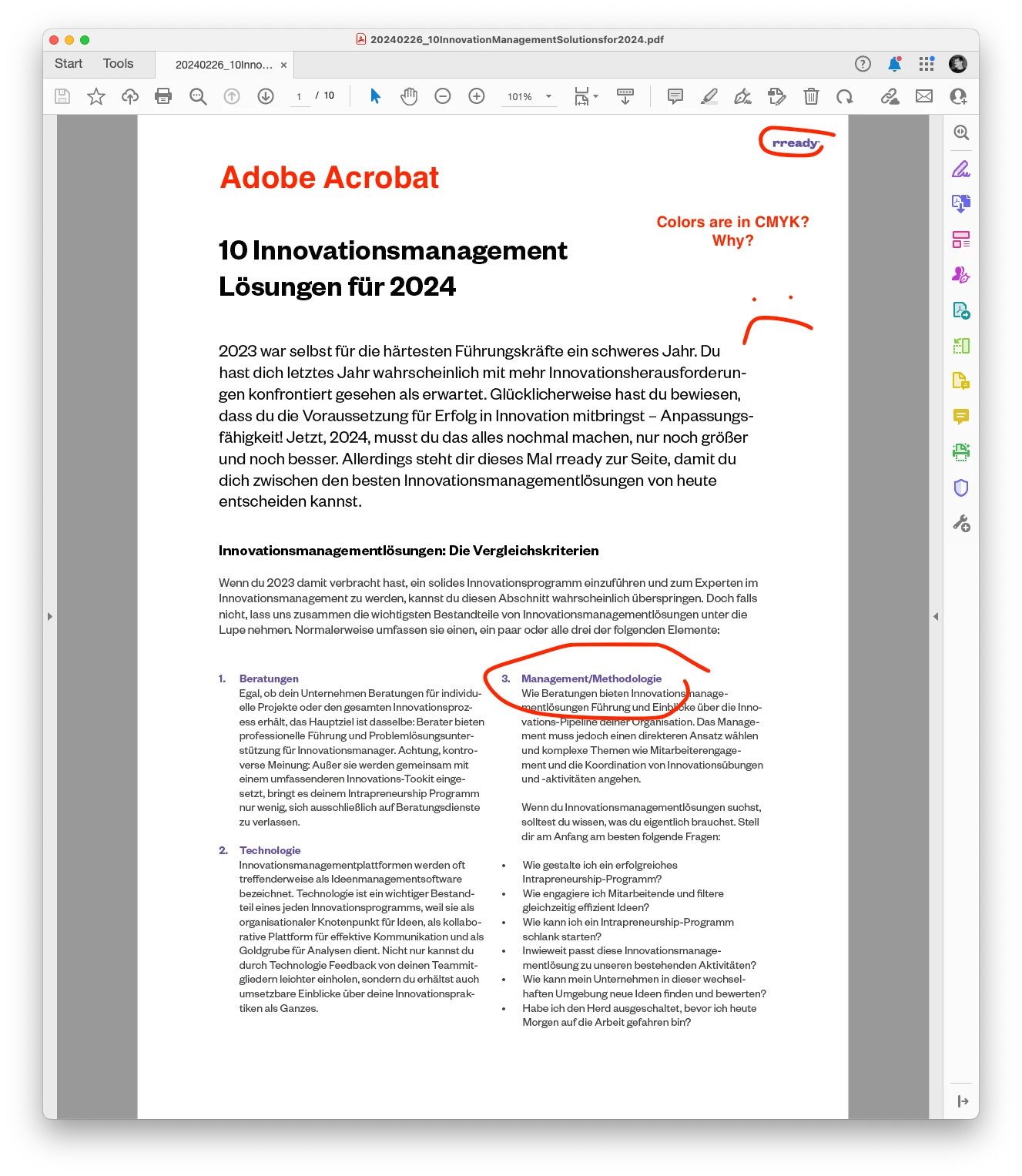This screenshot has width=1022, height=1176.
Task: Open the More Tools wrench icon
Action: pyautogui.click(x=961, y=524)
